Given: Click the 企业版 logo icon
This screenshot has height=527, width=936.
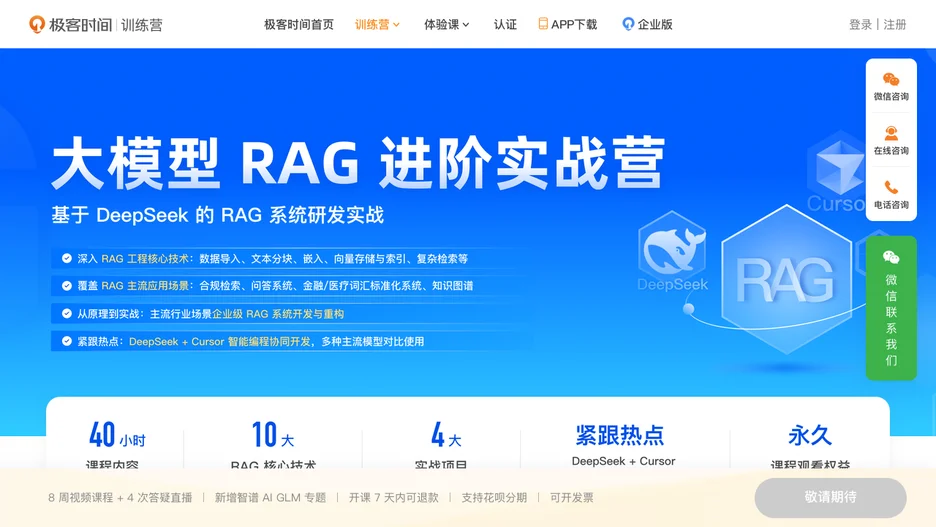Looking at the screenshot, I should tap(627, 24).
